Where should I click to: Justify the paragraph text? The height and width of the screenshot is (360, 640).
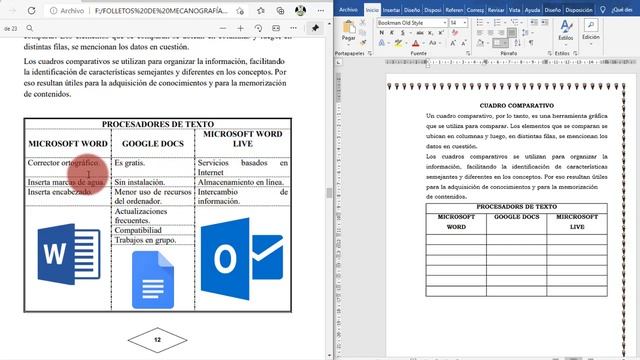(x=512, y=33)
